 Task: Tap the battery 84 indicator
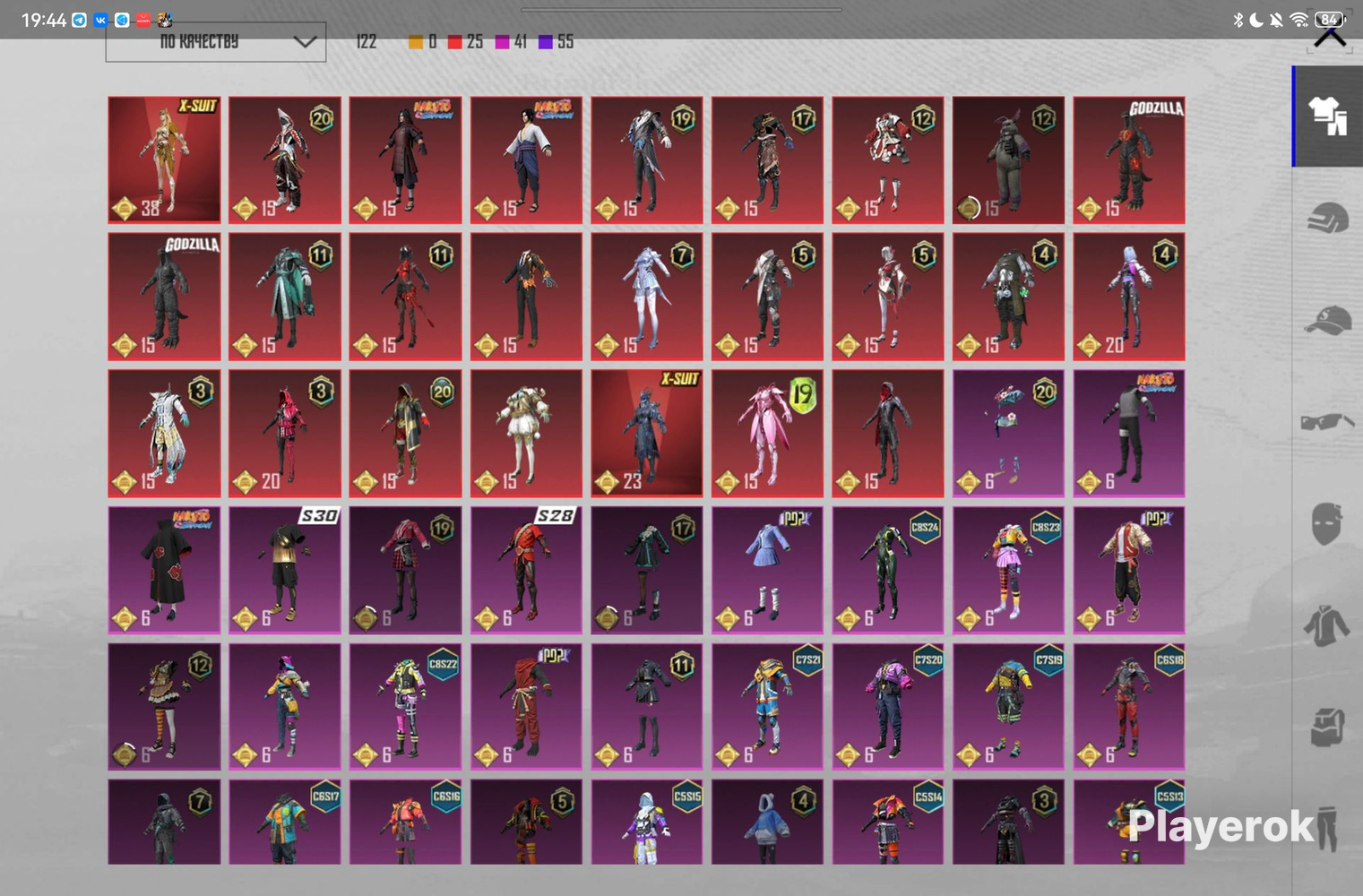1330,20
